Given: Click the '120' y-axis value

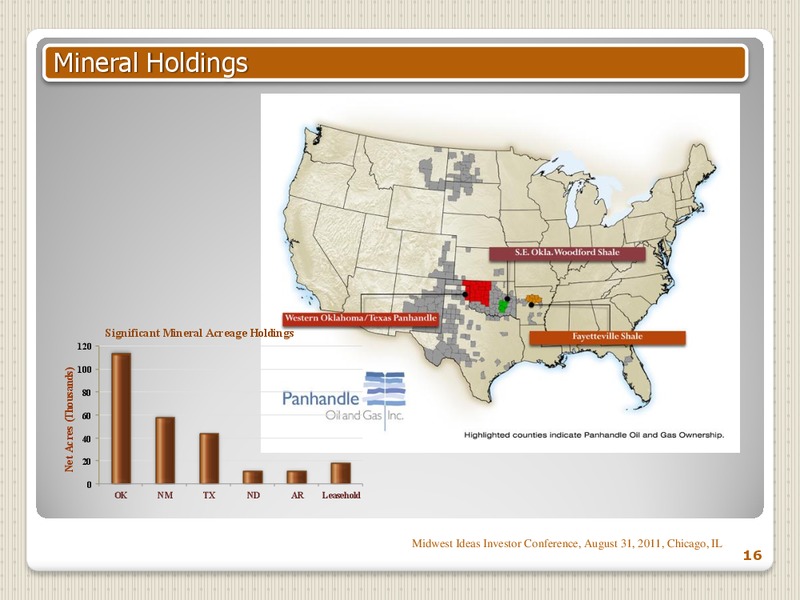Looking at the screenshot, I should click(x=85, y=346).
